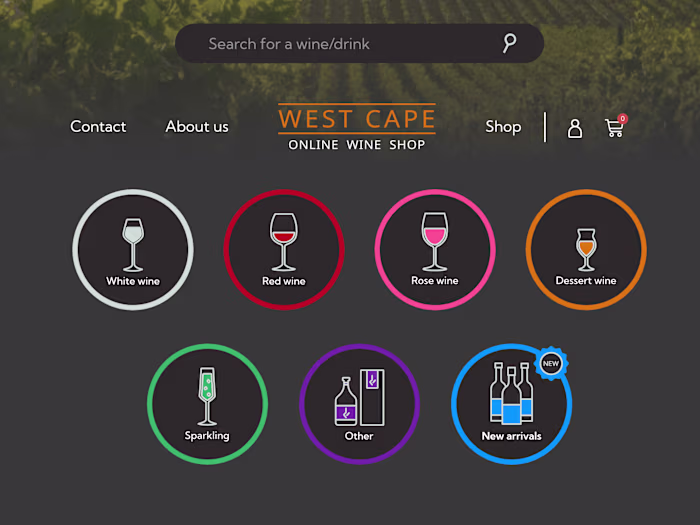View the New arrivals bottles icon
This screenshot has height=525, width=700.
click(510, 395)
